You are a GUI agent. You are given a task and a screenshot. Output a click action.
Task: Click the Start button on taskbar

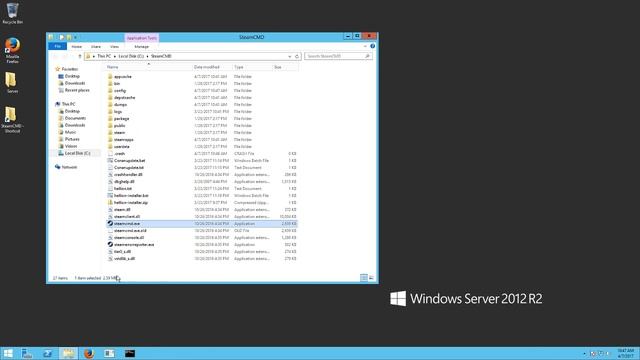[8, 353]
